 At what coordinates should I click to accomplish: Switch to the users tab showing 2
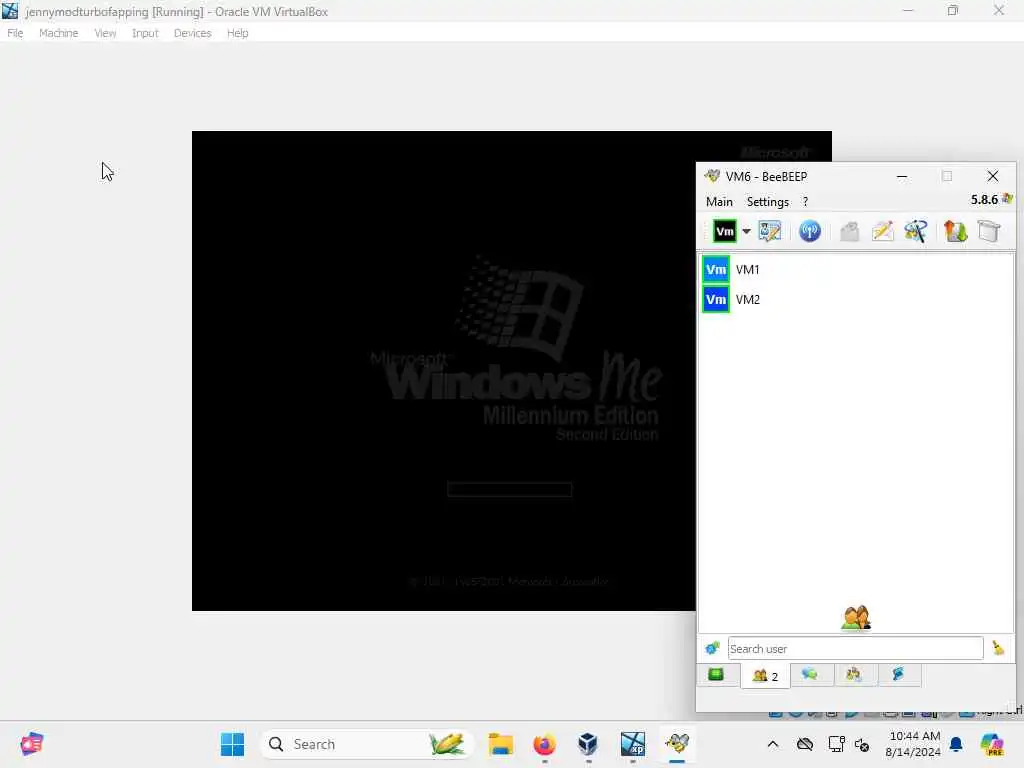pos(765,676)
